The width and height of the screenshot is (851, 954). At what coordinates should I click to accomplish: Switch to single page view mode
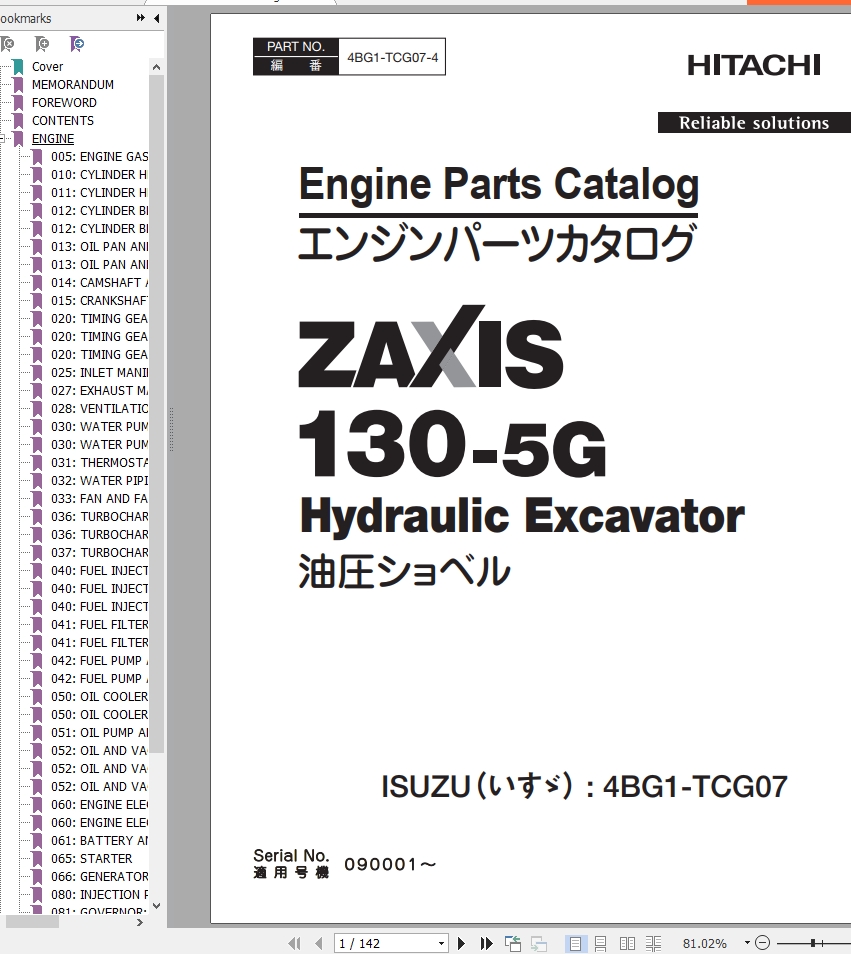[575, 943]
